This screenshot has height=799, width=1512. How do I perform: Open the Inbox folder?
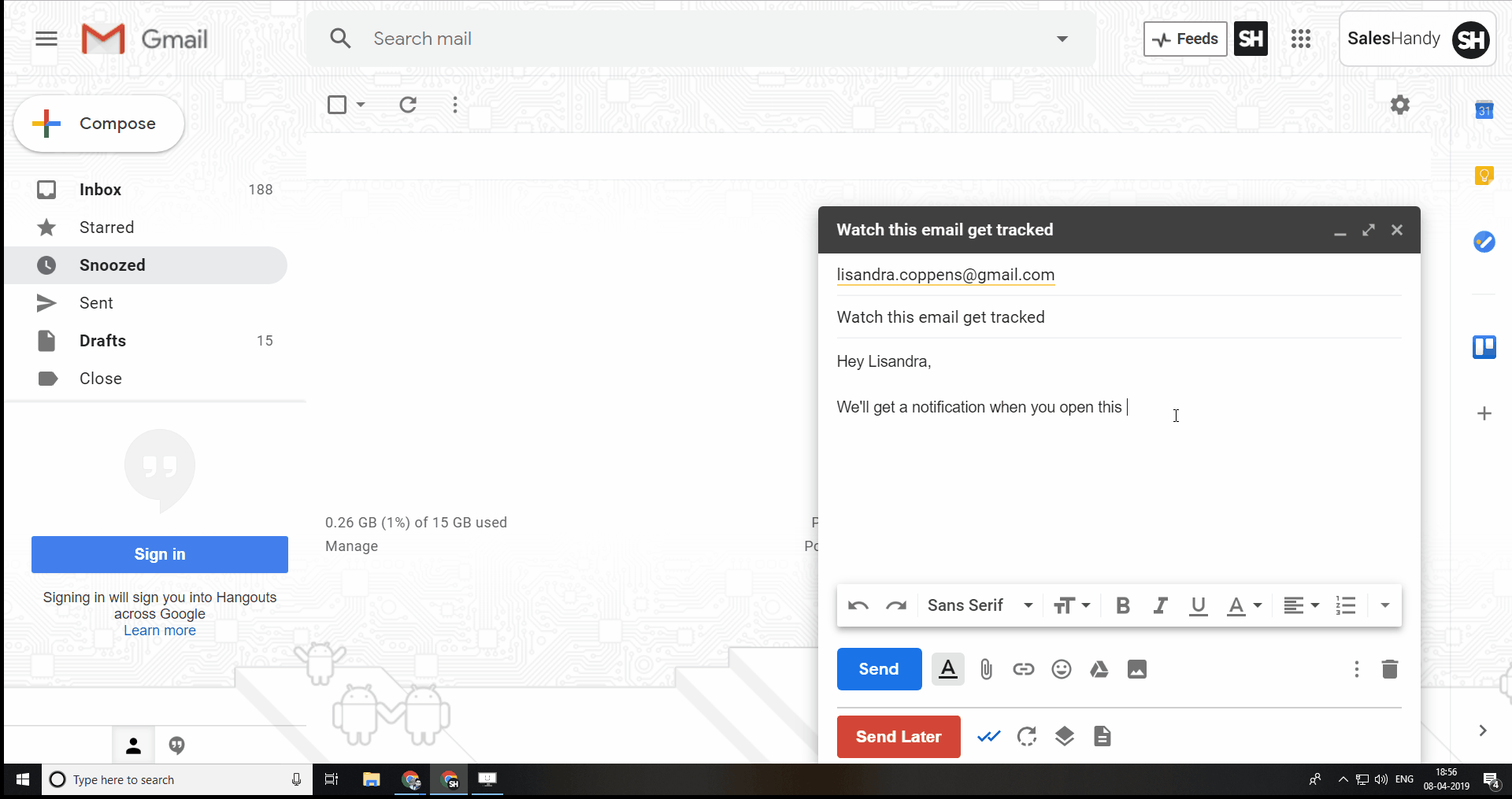tap(100, 190)
